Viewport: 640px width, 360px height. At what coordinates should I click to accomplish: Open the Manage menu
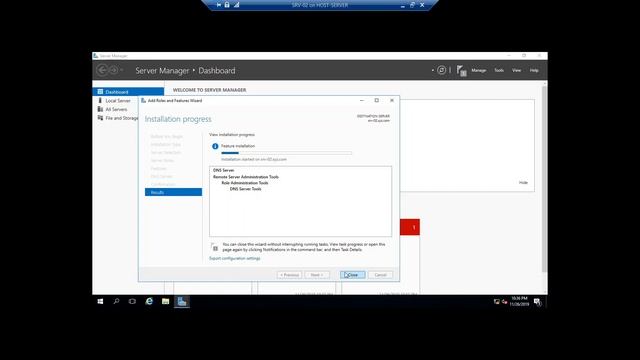coord(479,70)
